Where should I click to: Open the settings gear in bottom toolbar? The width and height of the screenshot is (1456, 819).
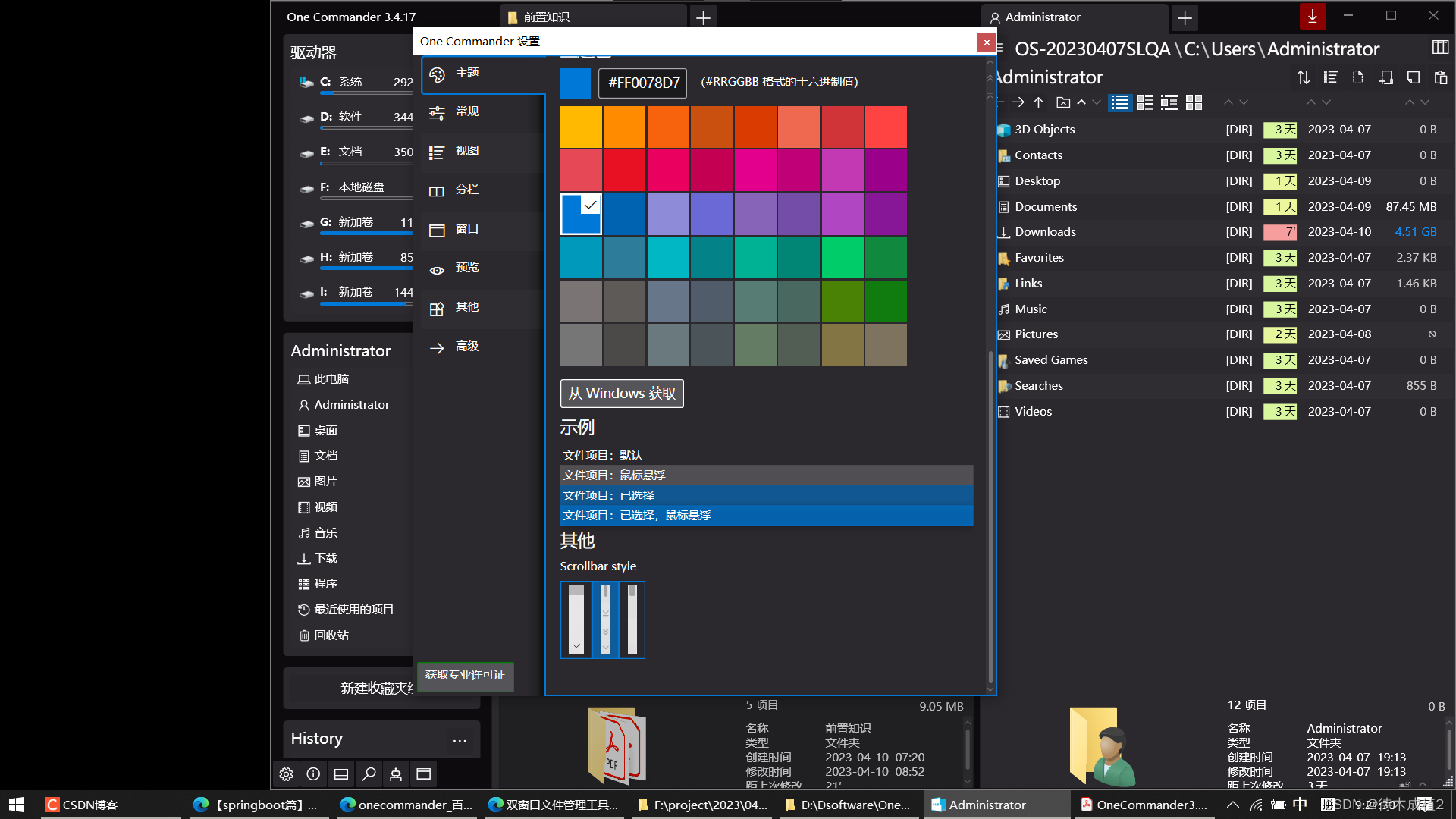[x=286, y=774]
